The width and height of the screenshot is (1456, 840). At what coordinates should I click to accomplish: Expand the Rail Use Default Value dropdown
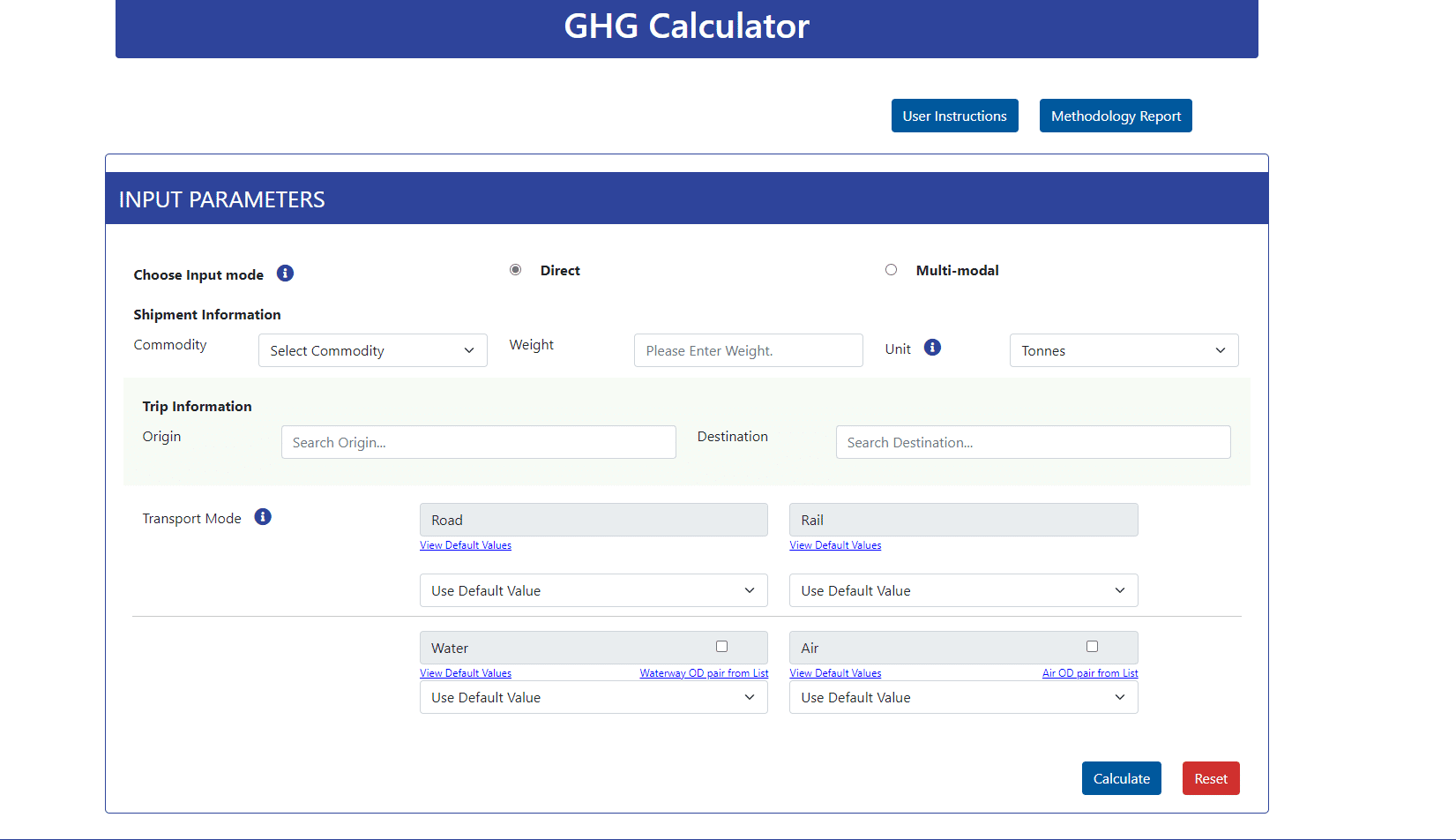(x=962, y=590)
